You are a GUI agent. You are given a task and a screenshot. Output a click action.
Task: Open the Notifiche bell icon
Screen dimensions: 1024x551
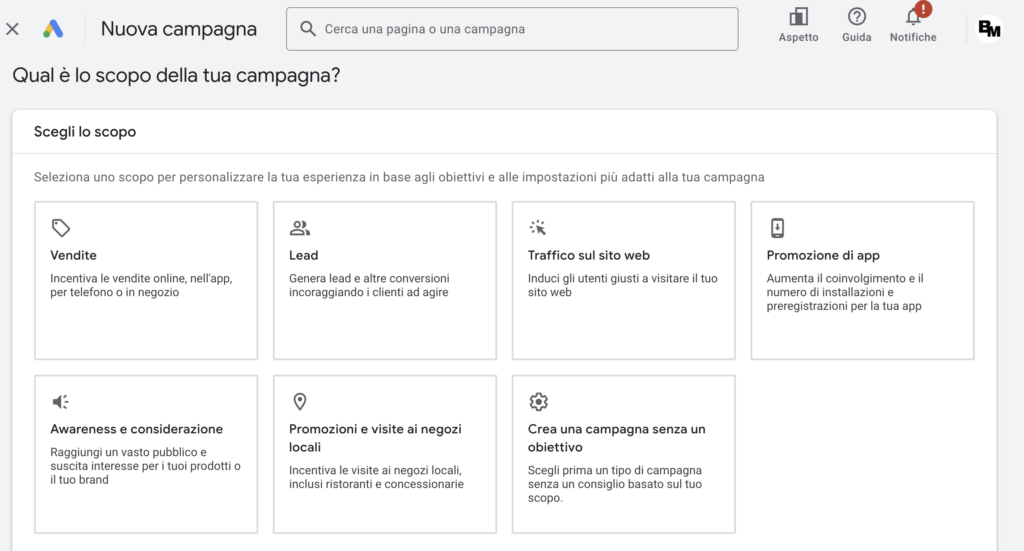(913, 17)
